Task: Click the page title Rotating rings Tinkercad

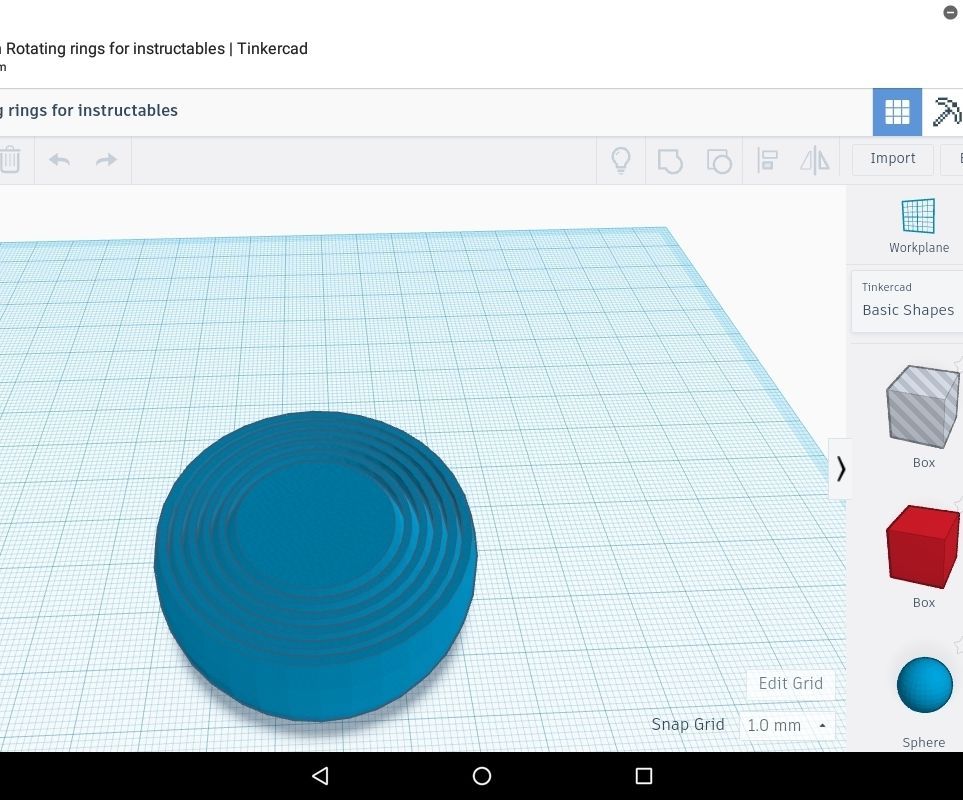Action: [154, 49]
